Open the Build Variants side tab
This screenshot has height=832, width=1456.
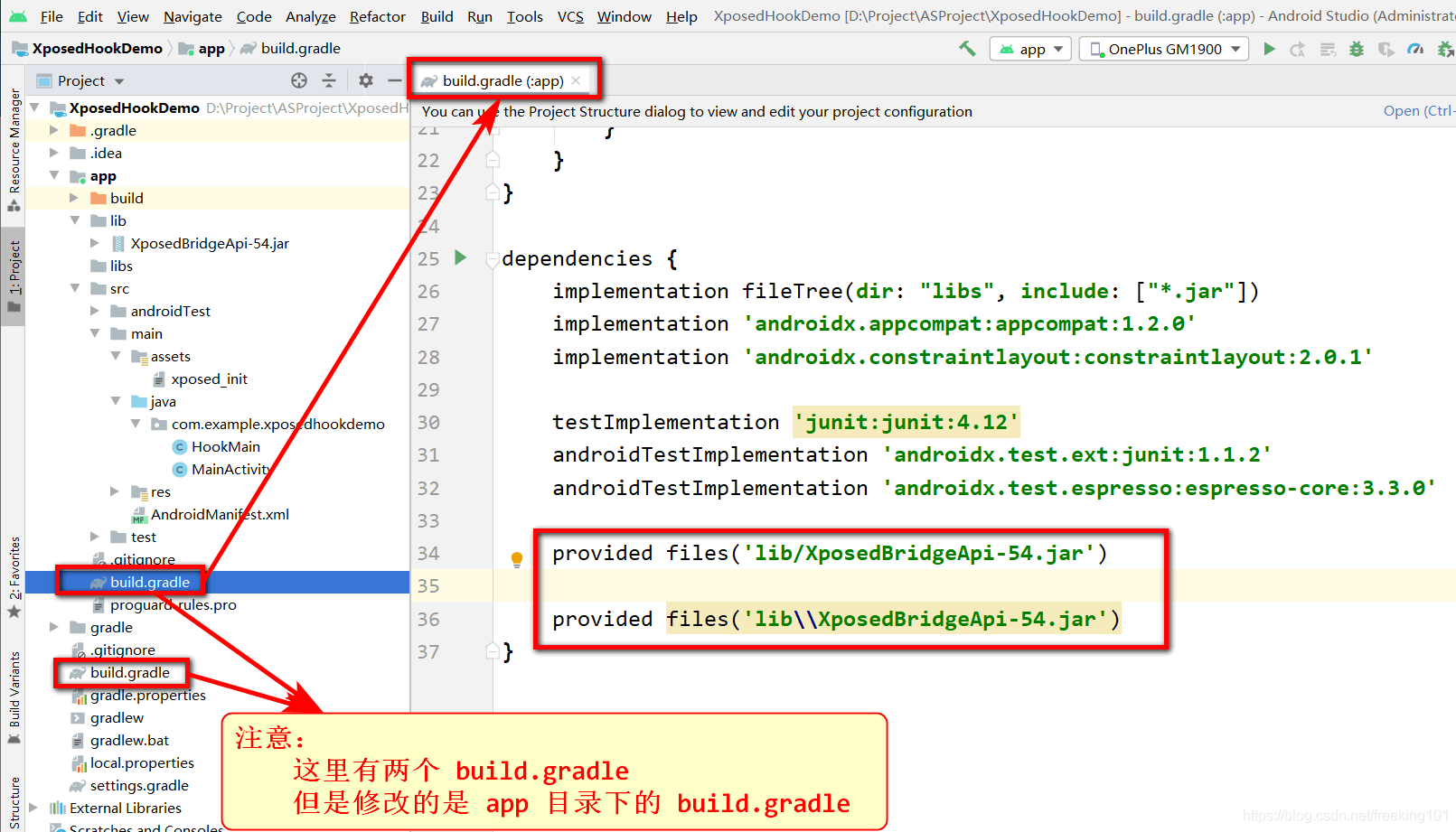[14, 697]
